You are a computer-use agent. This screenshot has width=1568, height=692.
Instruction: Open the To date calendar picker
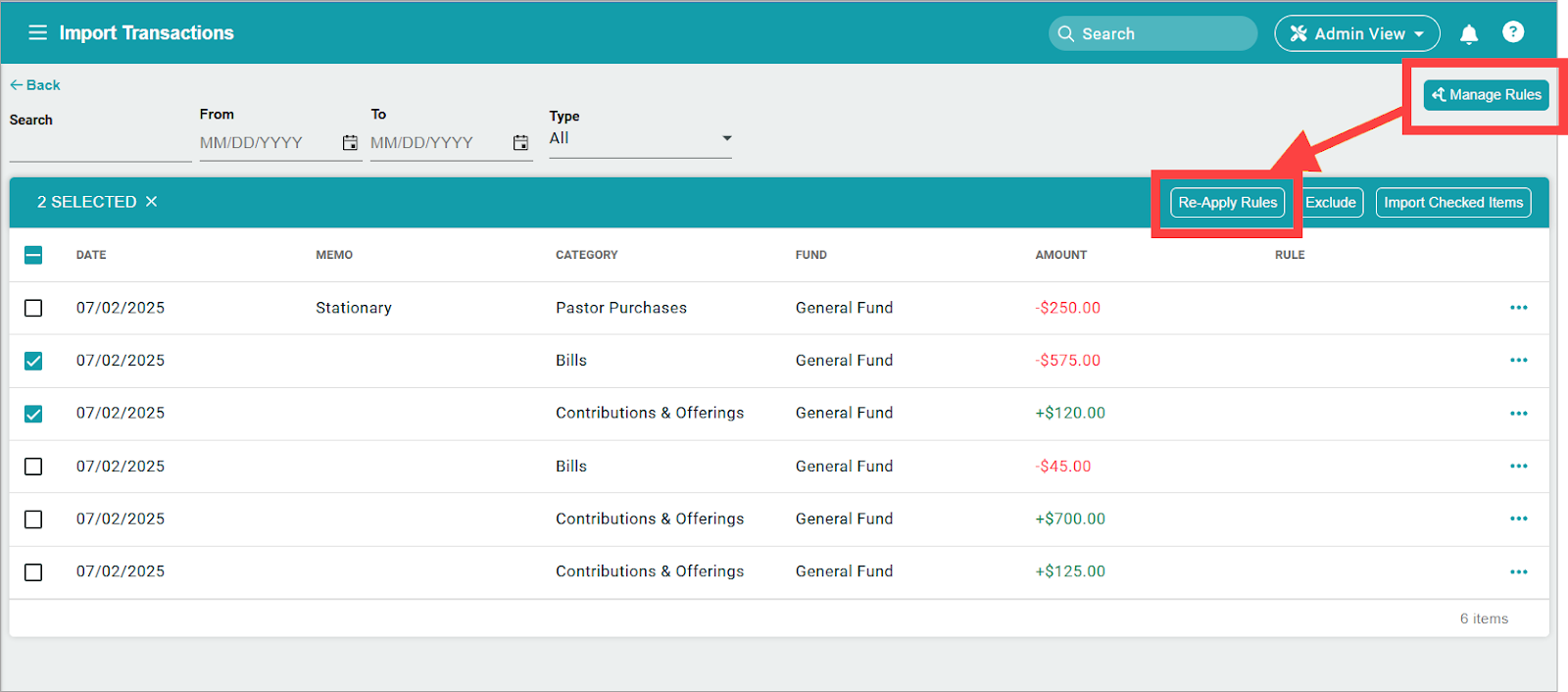[x=520, y=143]
